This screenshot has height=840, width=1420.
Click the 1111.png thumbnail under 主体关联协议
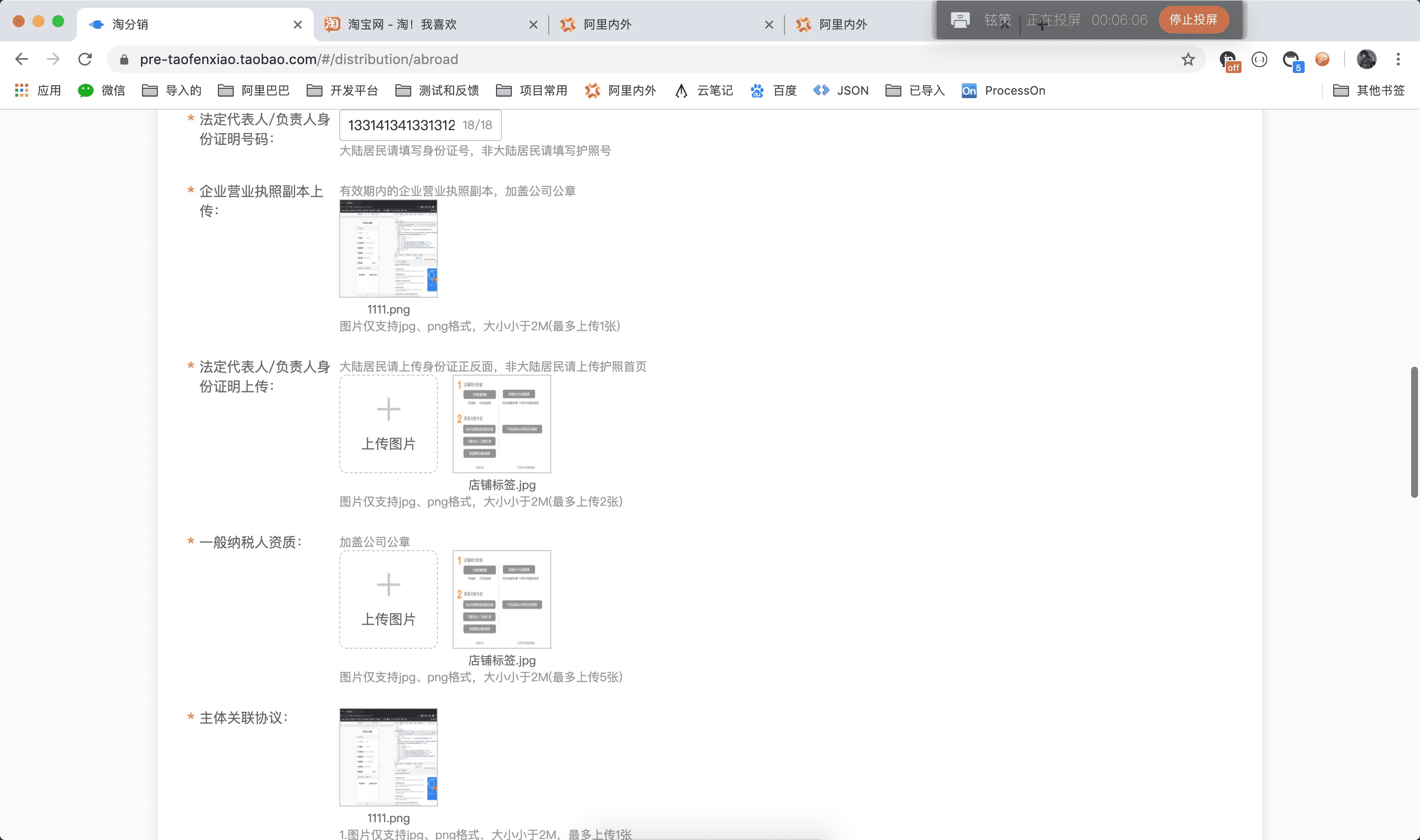(x=388, y=757)
